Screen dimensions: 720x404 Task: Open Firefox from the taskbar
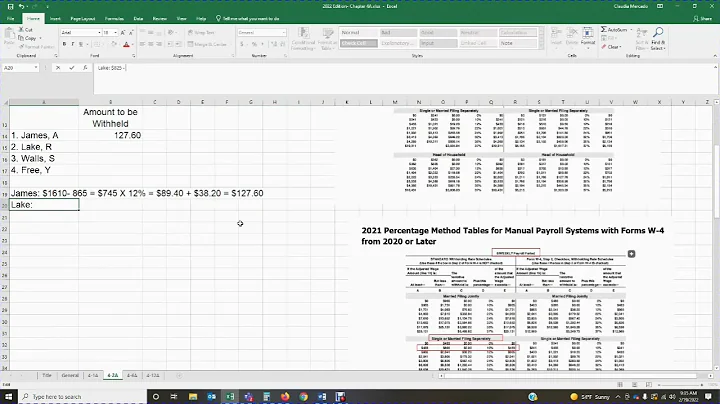click(285, 397)
